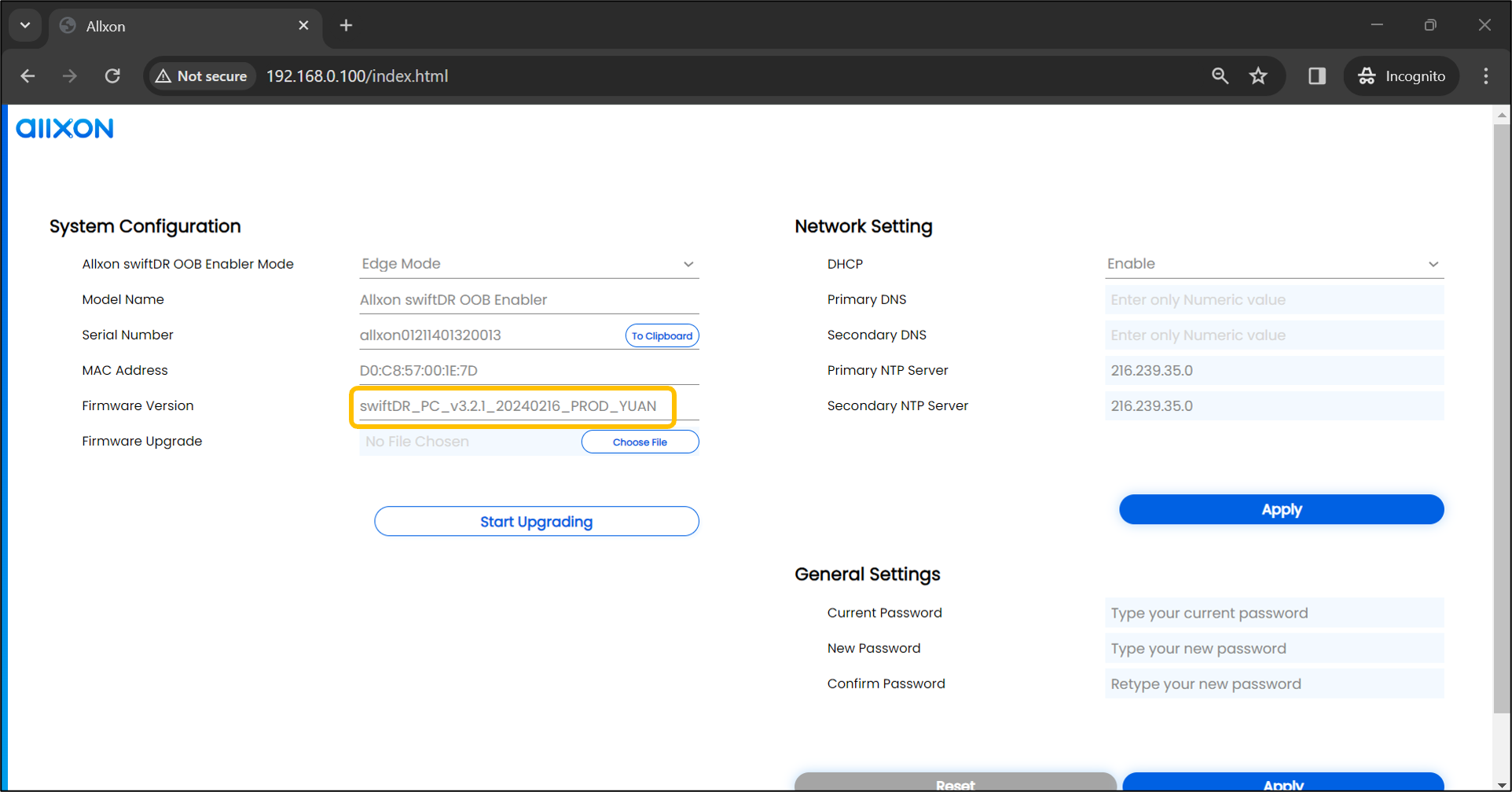This screenshot has height=792, width=1512.
Task: Open Chrome three-dot menu
Action: pyautogui.click(x=1485, y=76)
